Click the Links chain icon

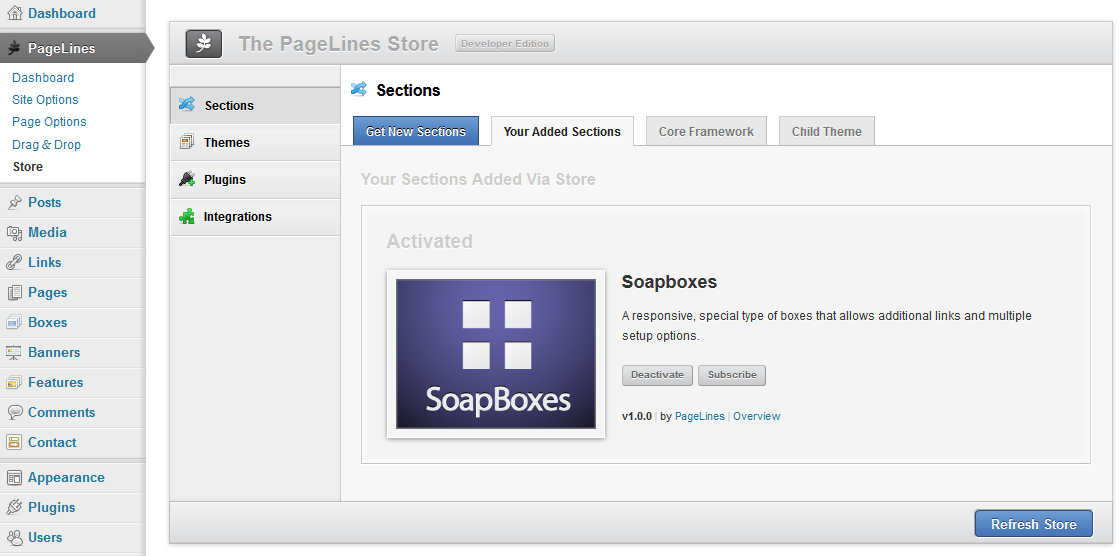(14, 262)
